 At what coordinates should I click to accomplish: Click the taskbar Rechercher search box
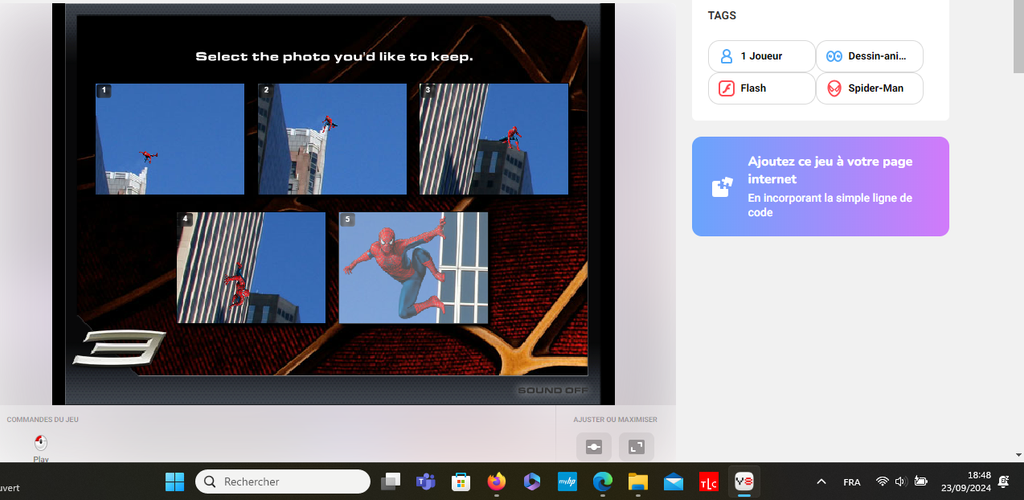click(283, 481)
